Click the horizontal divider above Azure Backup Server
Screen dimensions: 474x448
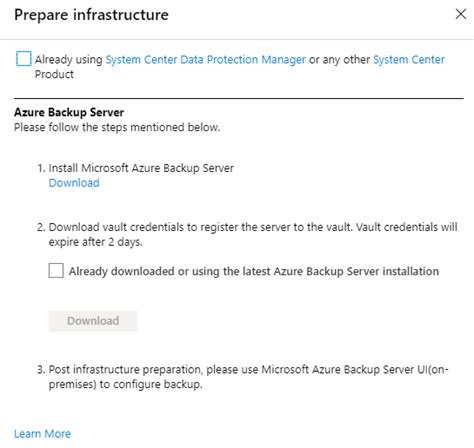tap(239, 98)
